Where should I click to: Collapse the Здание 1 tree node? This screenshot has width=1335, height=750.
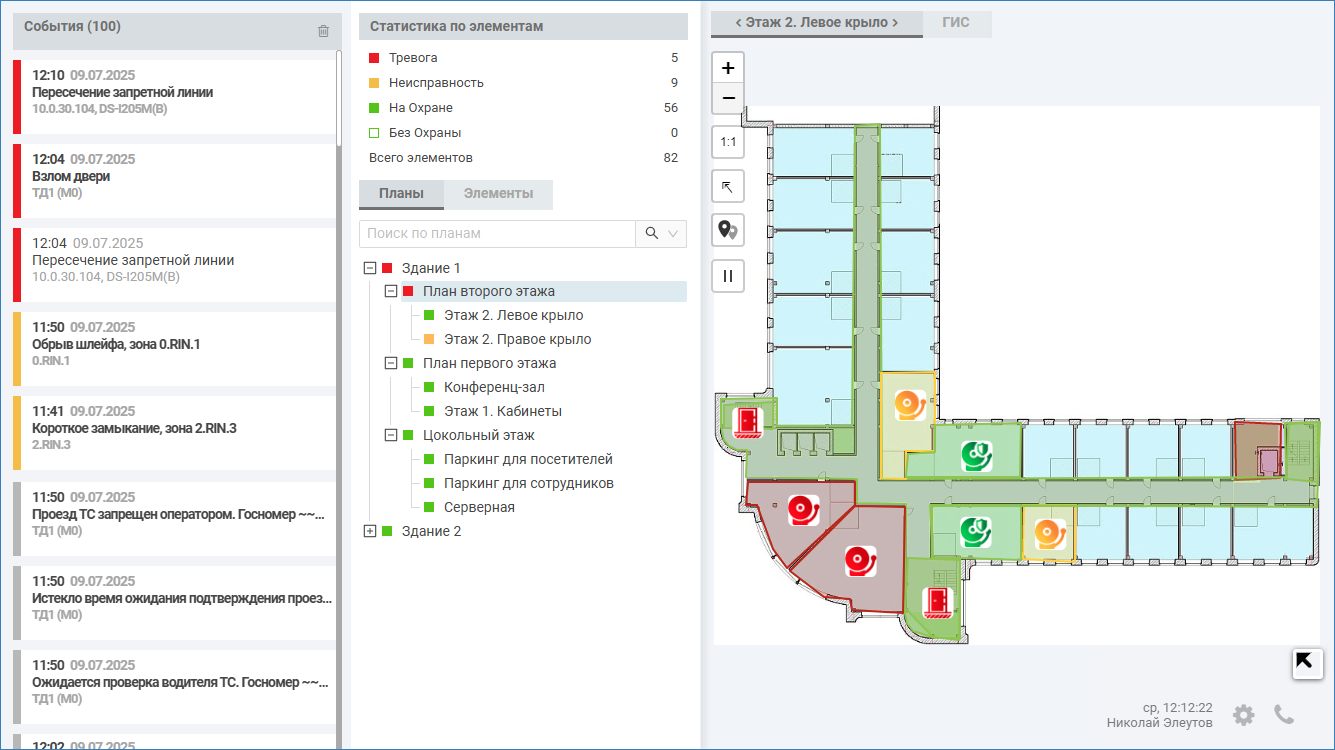(x=370, y=268)
